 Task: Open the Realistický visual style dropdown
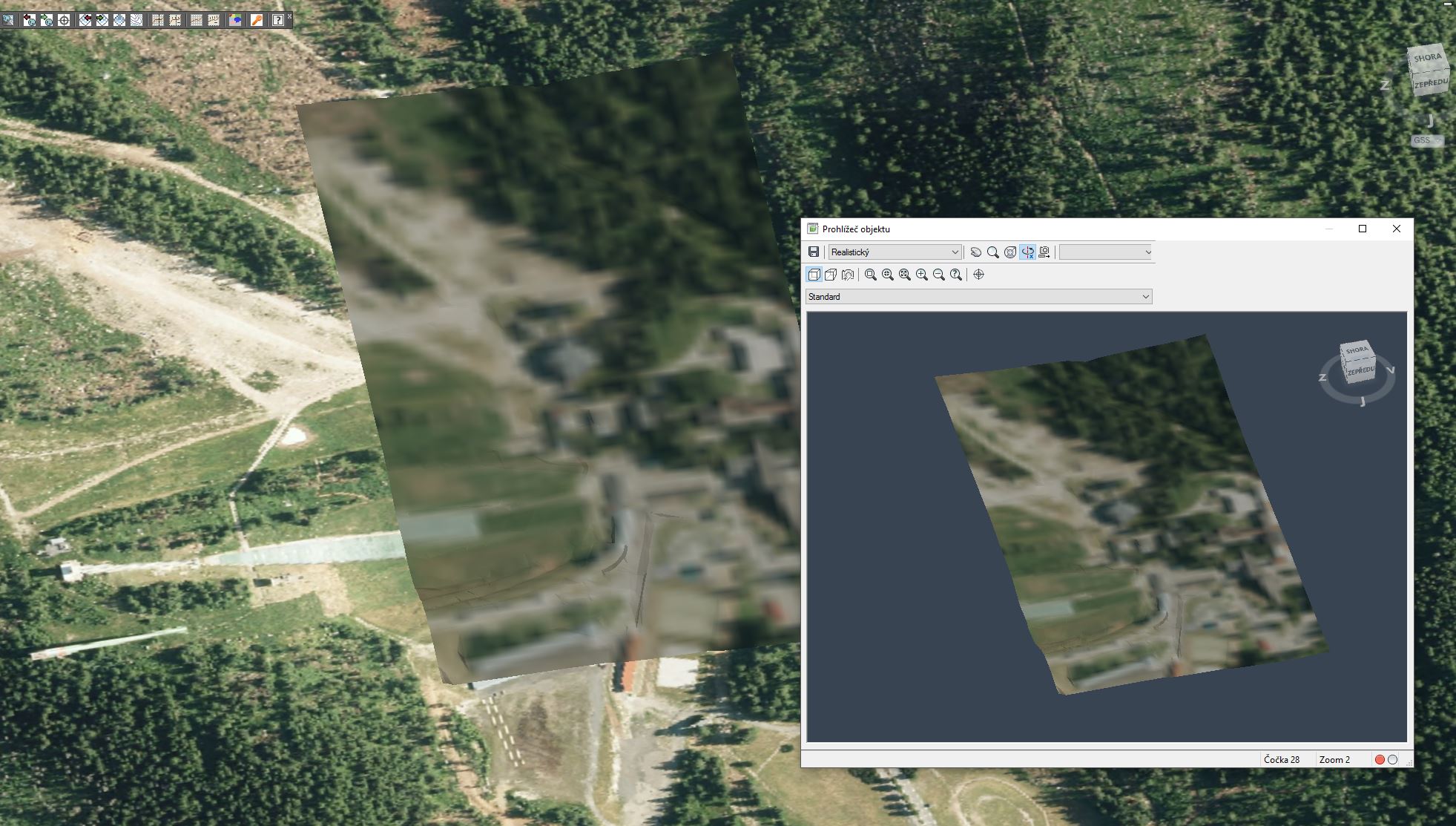tap(895, 252)
